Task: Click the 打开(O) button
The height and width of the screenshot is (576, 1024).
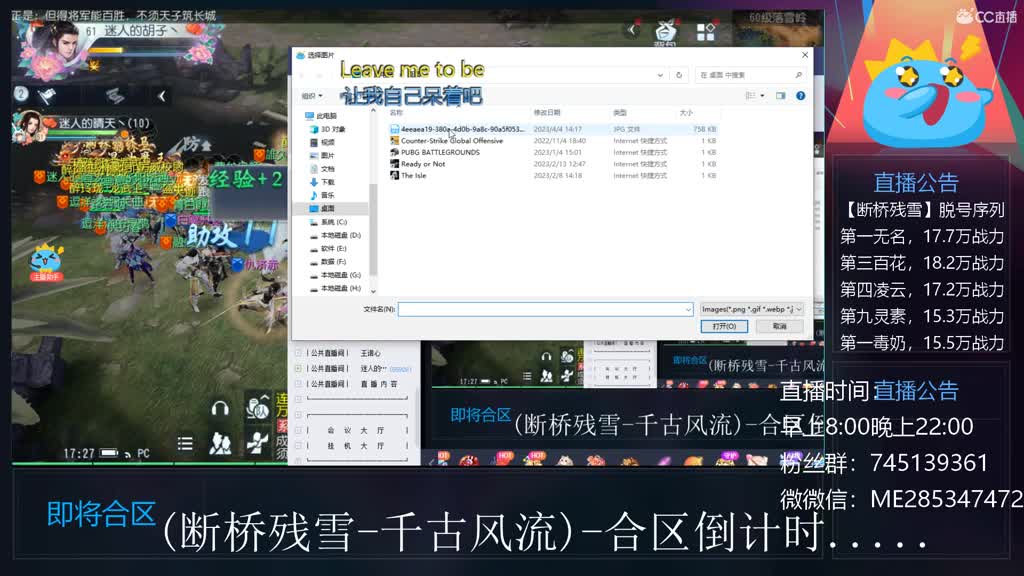Action: click(724, 326)
